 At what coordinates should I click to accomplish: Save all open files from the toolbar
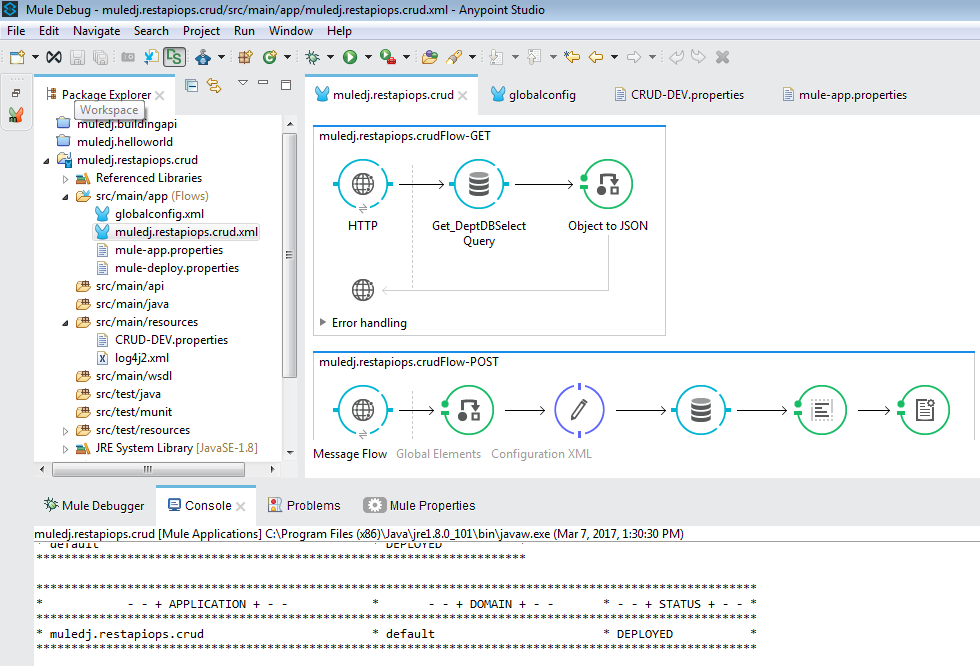[101, 57]
